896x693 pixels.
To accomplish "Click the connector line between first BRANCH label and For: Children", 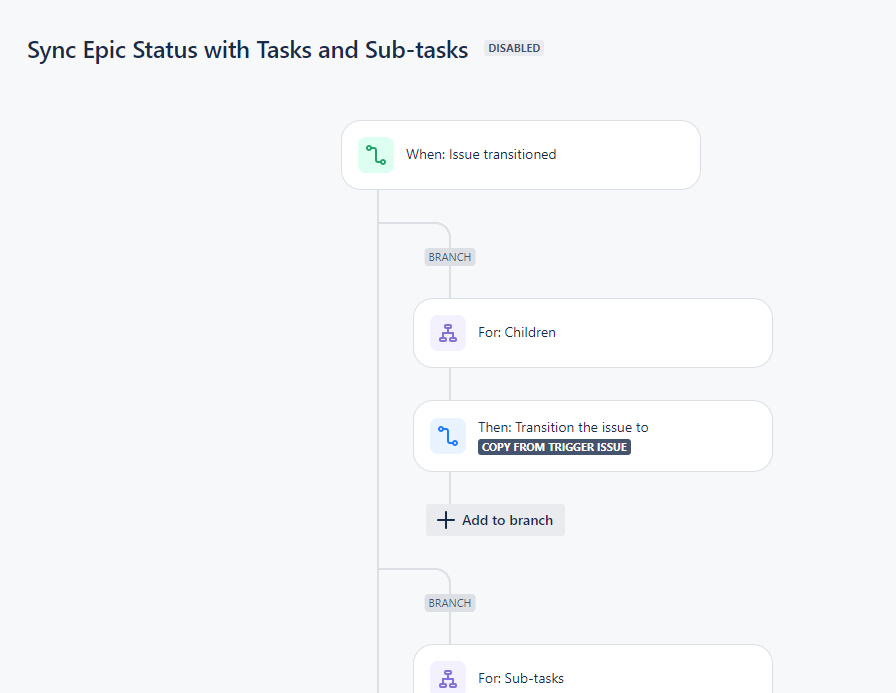I will pos(450,282).
